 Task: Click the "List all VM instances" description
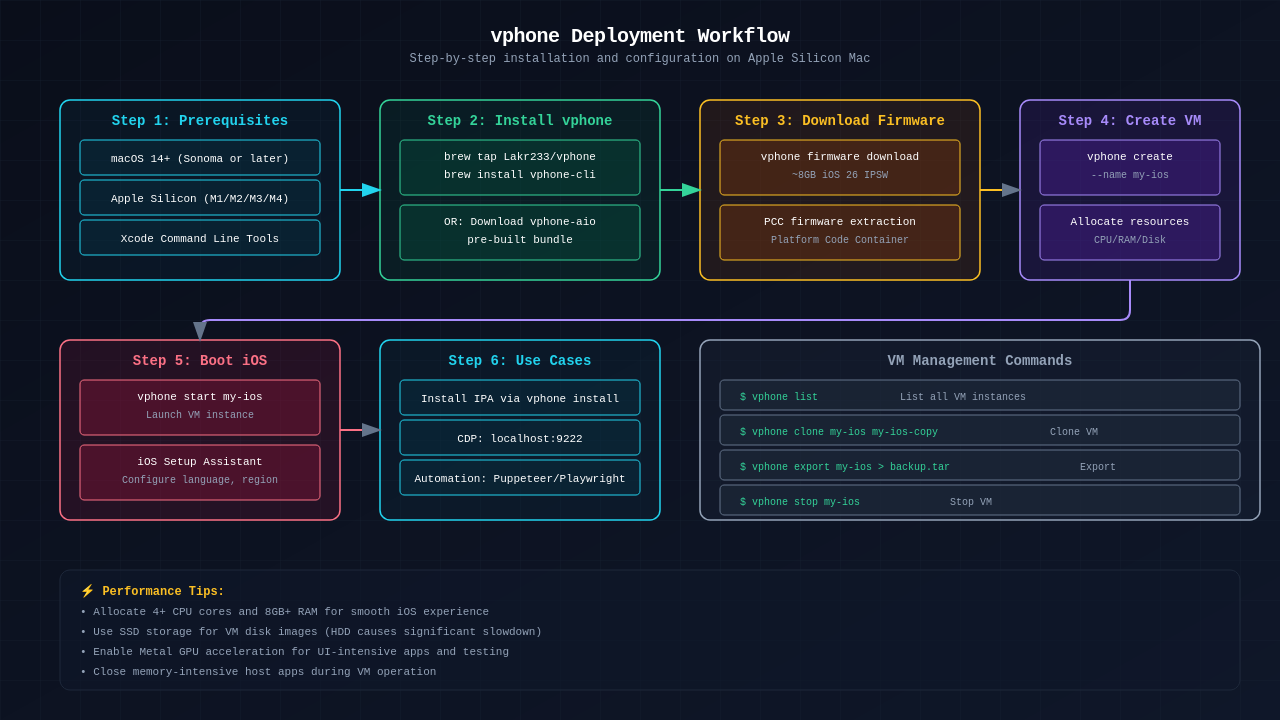pyautogui.click(x=963, y=397)
